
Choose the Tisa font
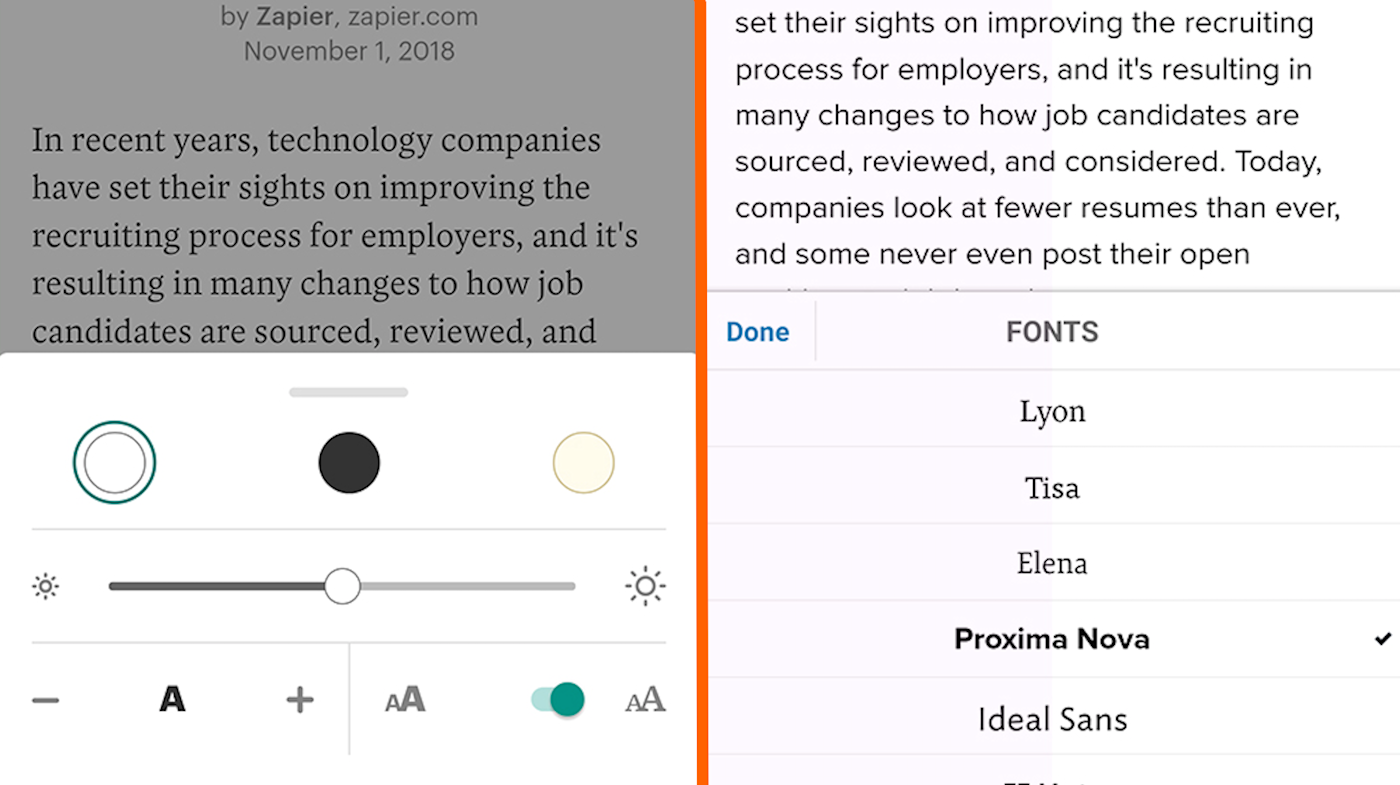[x=1053, y=486]
